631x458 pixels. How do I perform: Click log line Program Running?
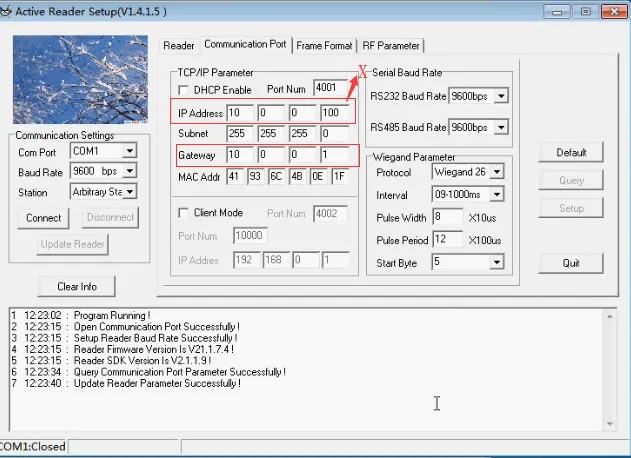point(81,315)
